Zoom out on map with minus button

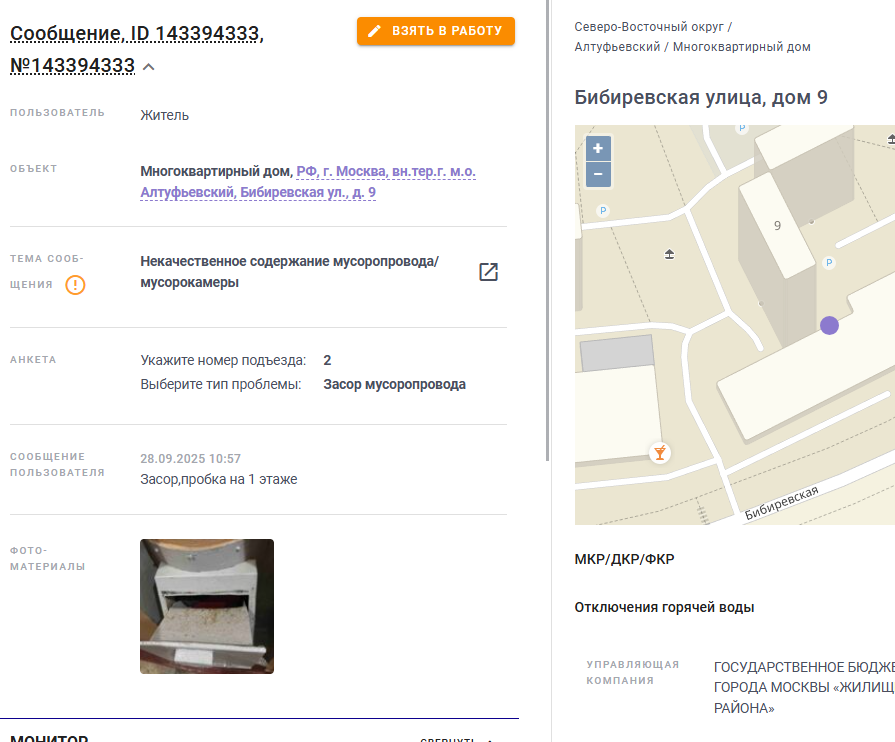[x=598, y=174]
